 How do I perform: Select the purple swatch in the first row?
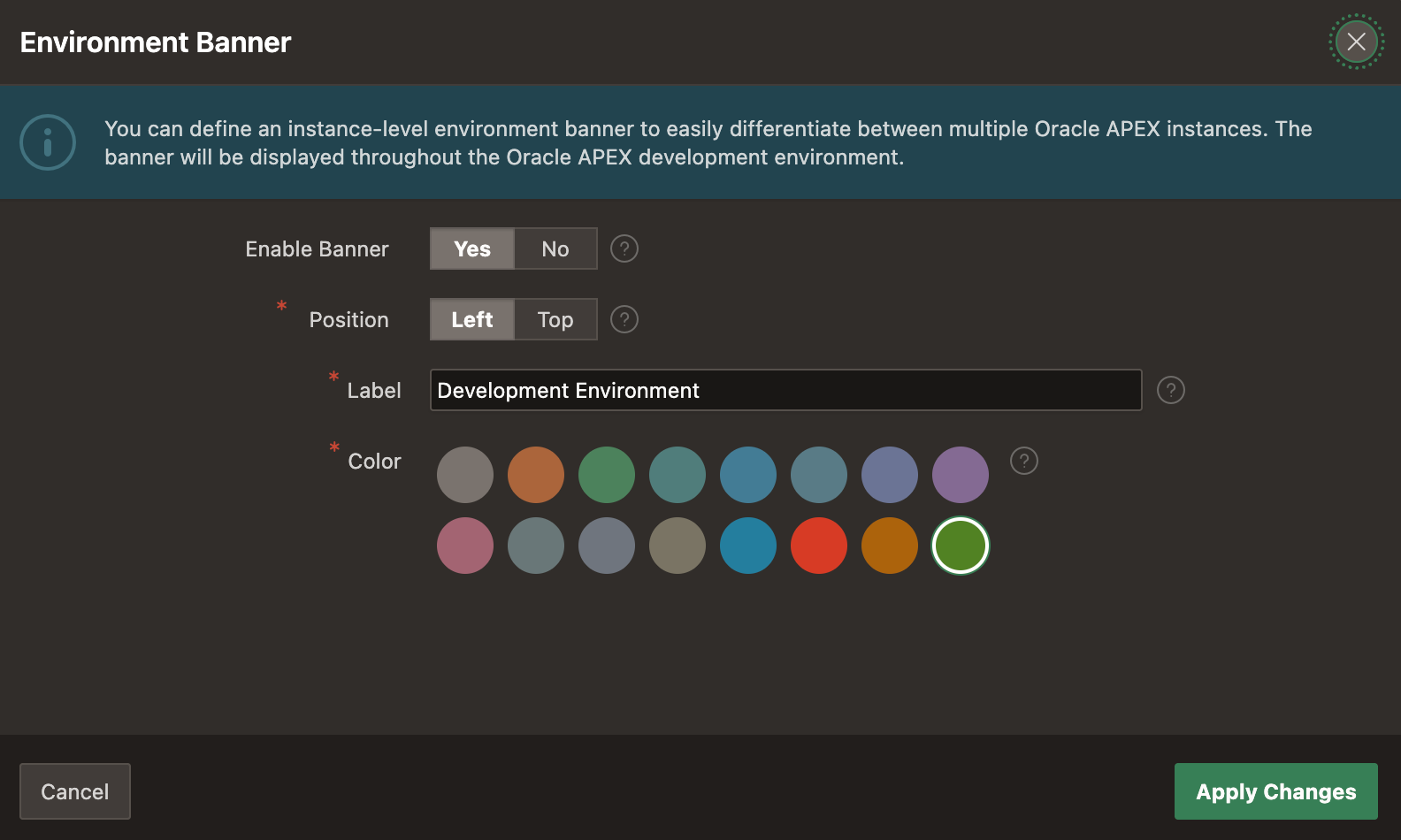pyautogui.click(x=961, y=475)
